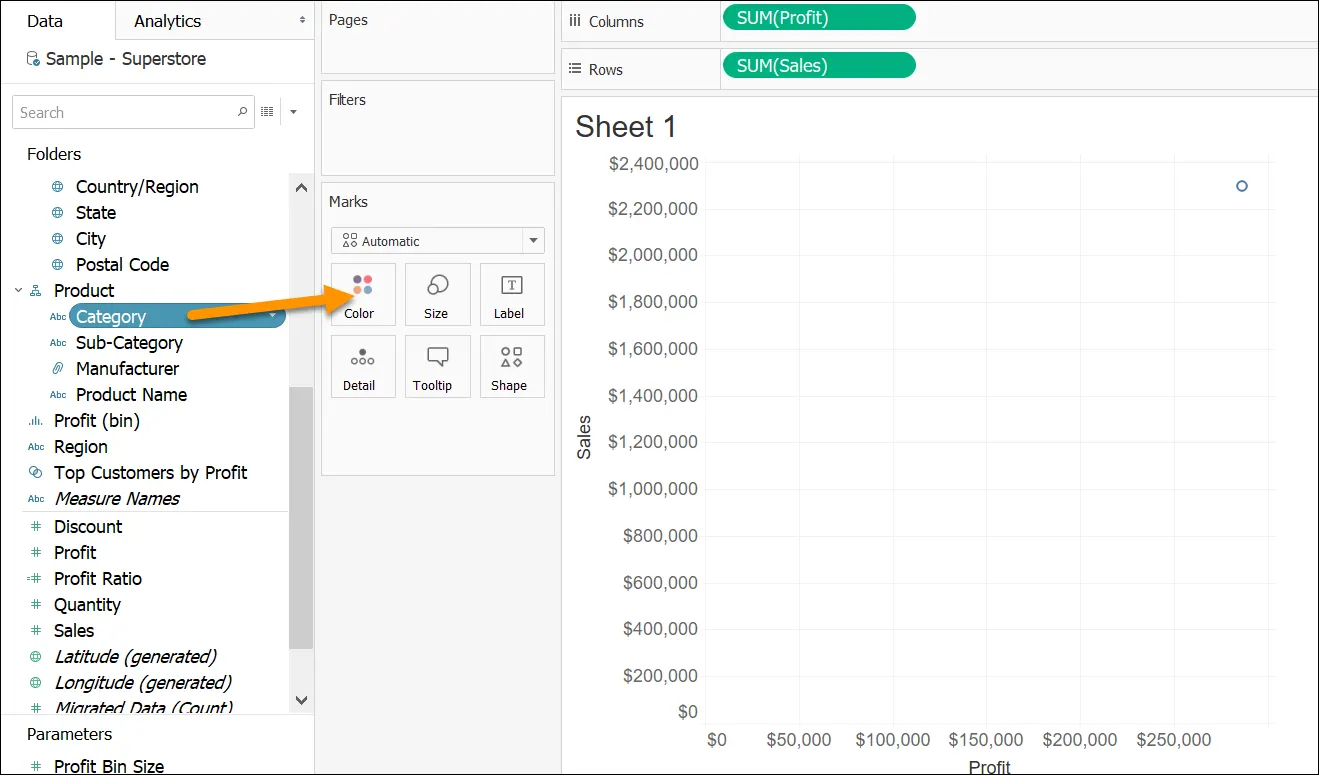Click the globe icon beside City
This screenshot has width=1319, height=775.
coord(58,239)
